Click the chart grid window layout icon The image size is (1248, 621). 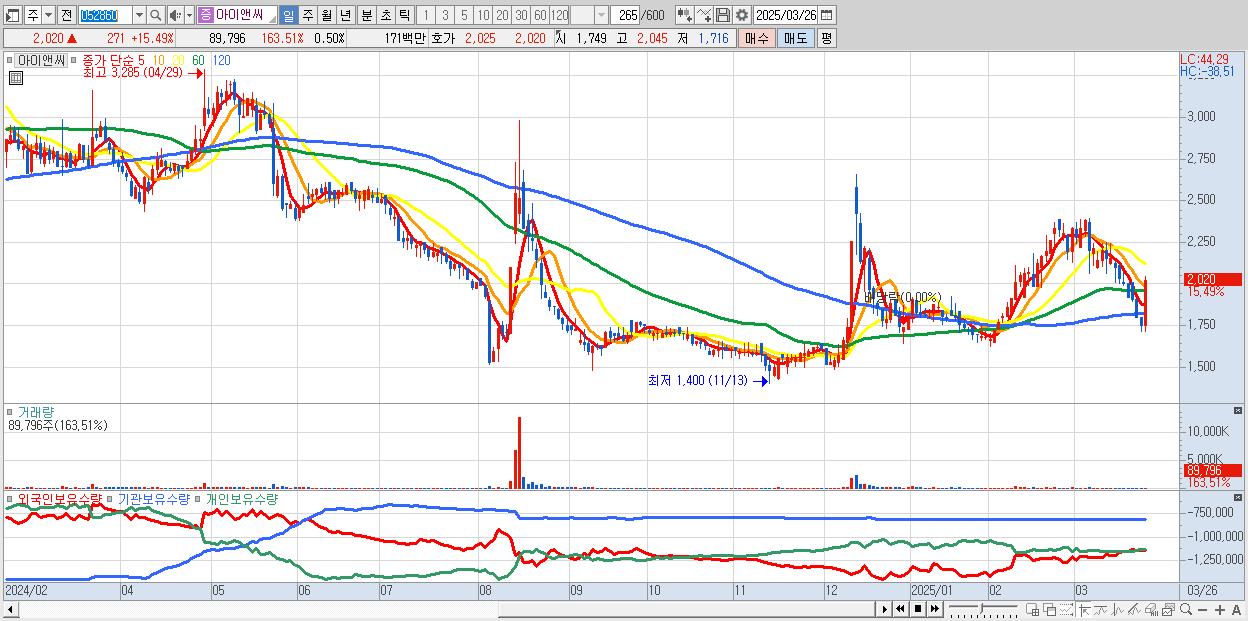click(1034, 609)
